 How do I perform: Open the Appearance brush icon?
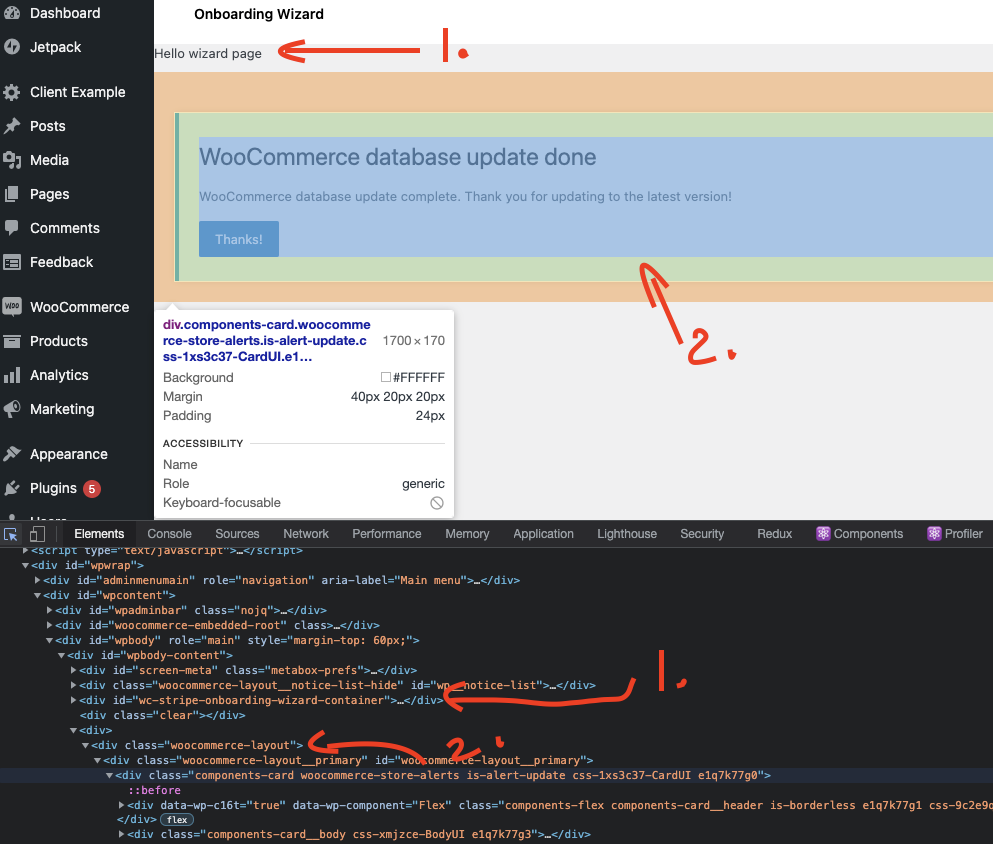click(x=12, y=453)
